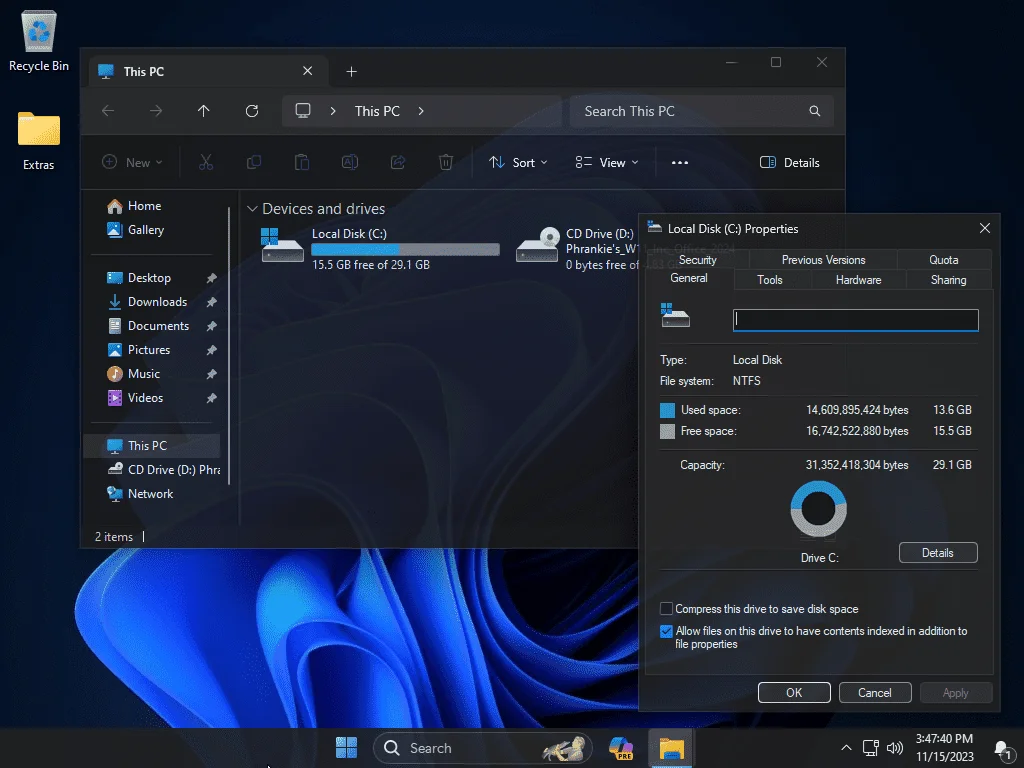This screenshot has width=1024, height=768.
Task: Add a new File Explorer tab
Action: (x=351, y=71)
